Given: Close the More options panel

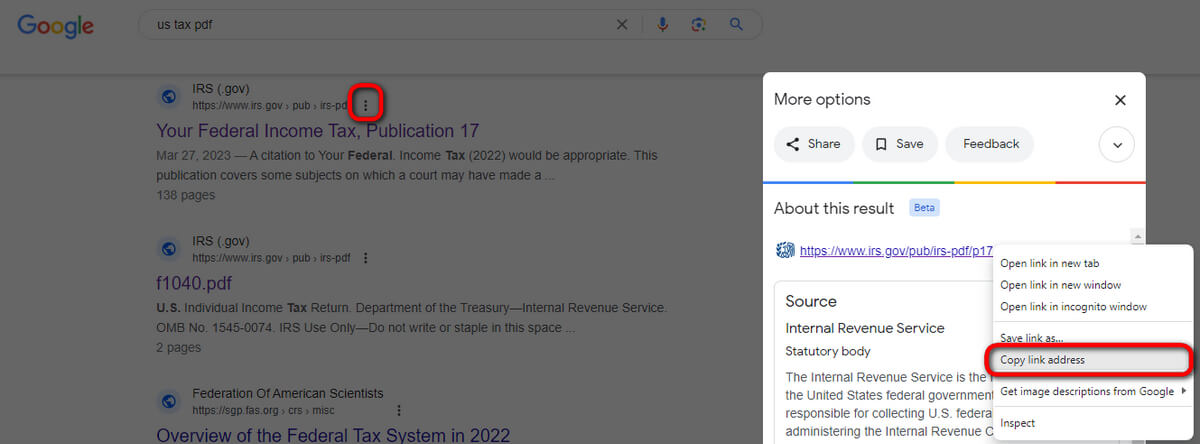Looking at the screenshot, I should click(1120, 100).
